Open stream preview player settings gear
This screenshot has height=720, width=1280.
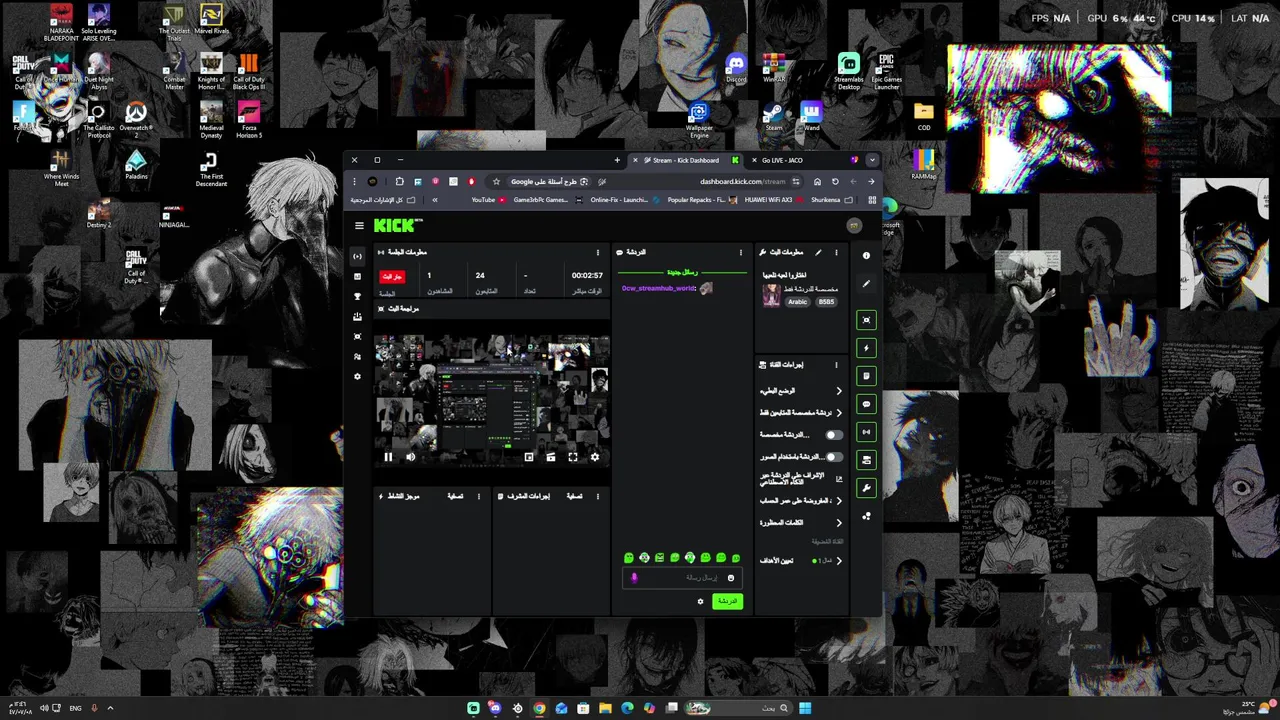point(595,457)
